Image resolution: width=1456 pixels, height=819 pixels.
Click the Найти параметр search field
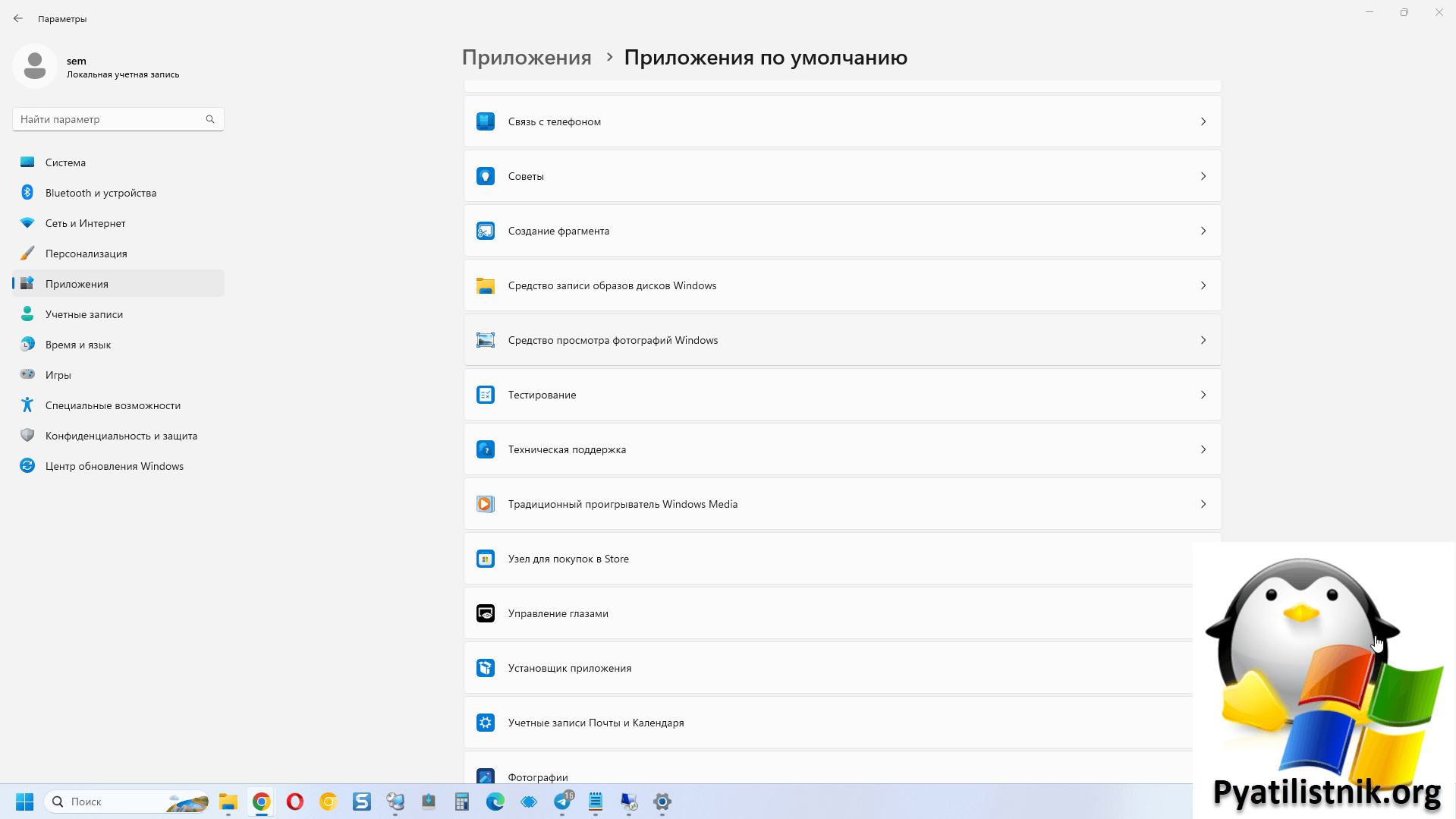[x=110, y=119]
